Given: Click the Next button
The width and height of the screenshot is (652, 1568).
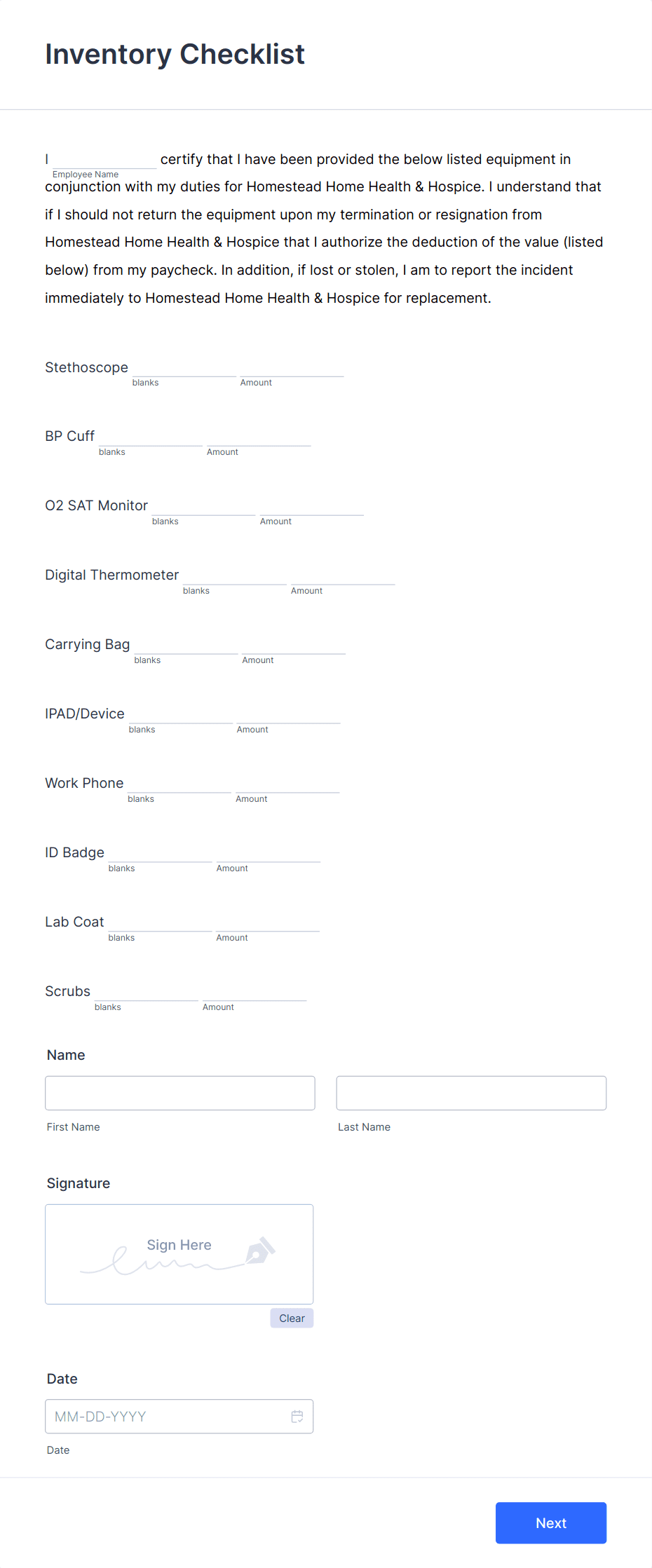Looking at the screenshot, I should [550, 1522].
